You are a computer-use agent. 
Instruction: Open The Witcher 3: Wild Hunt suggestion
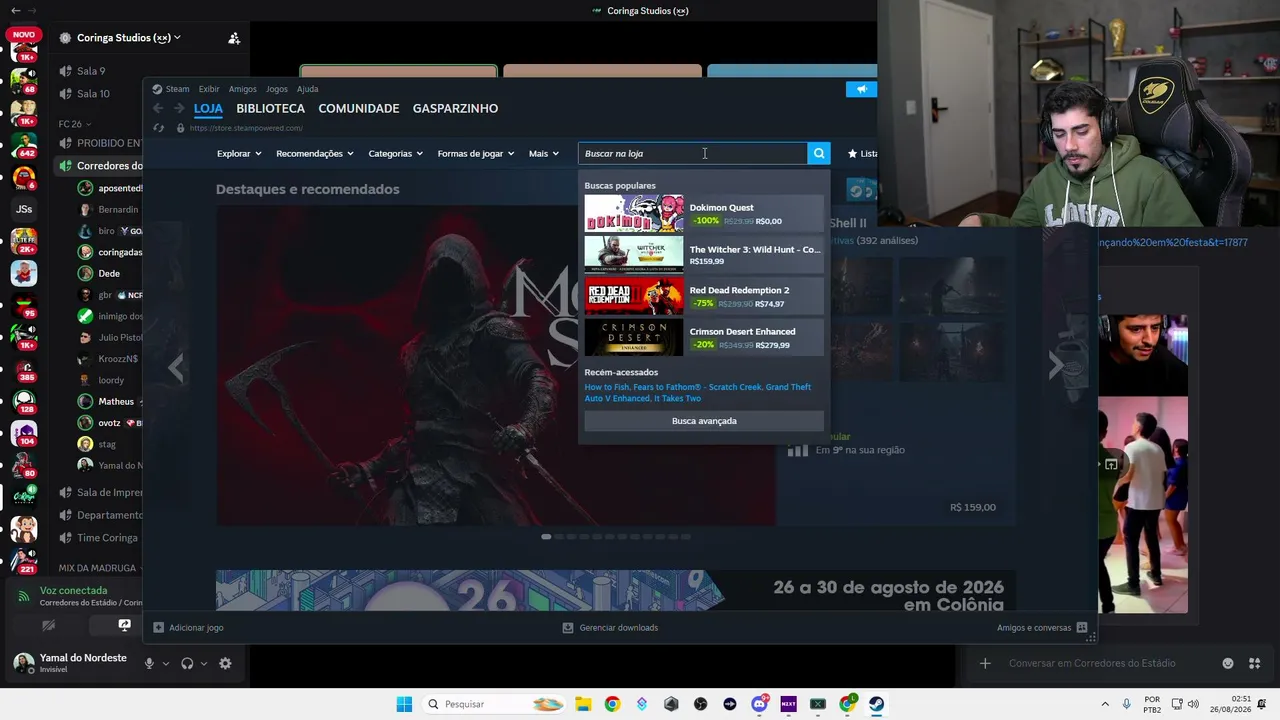[x=704, y=255]
